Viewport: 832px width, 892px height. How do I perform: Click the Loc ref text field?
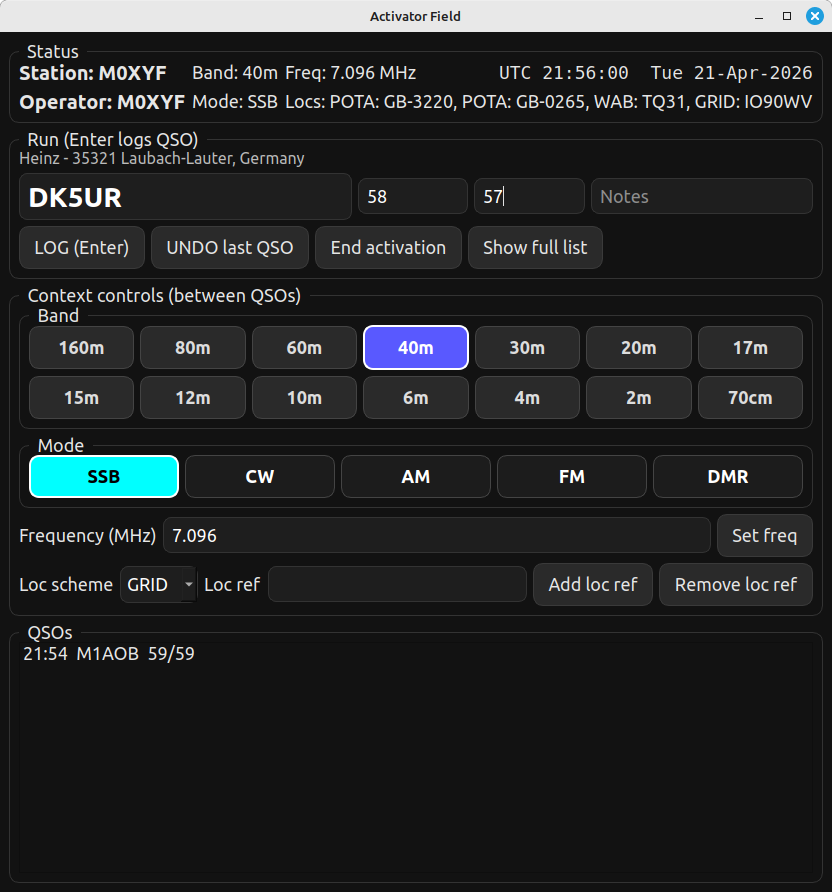[397, 585]
